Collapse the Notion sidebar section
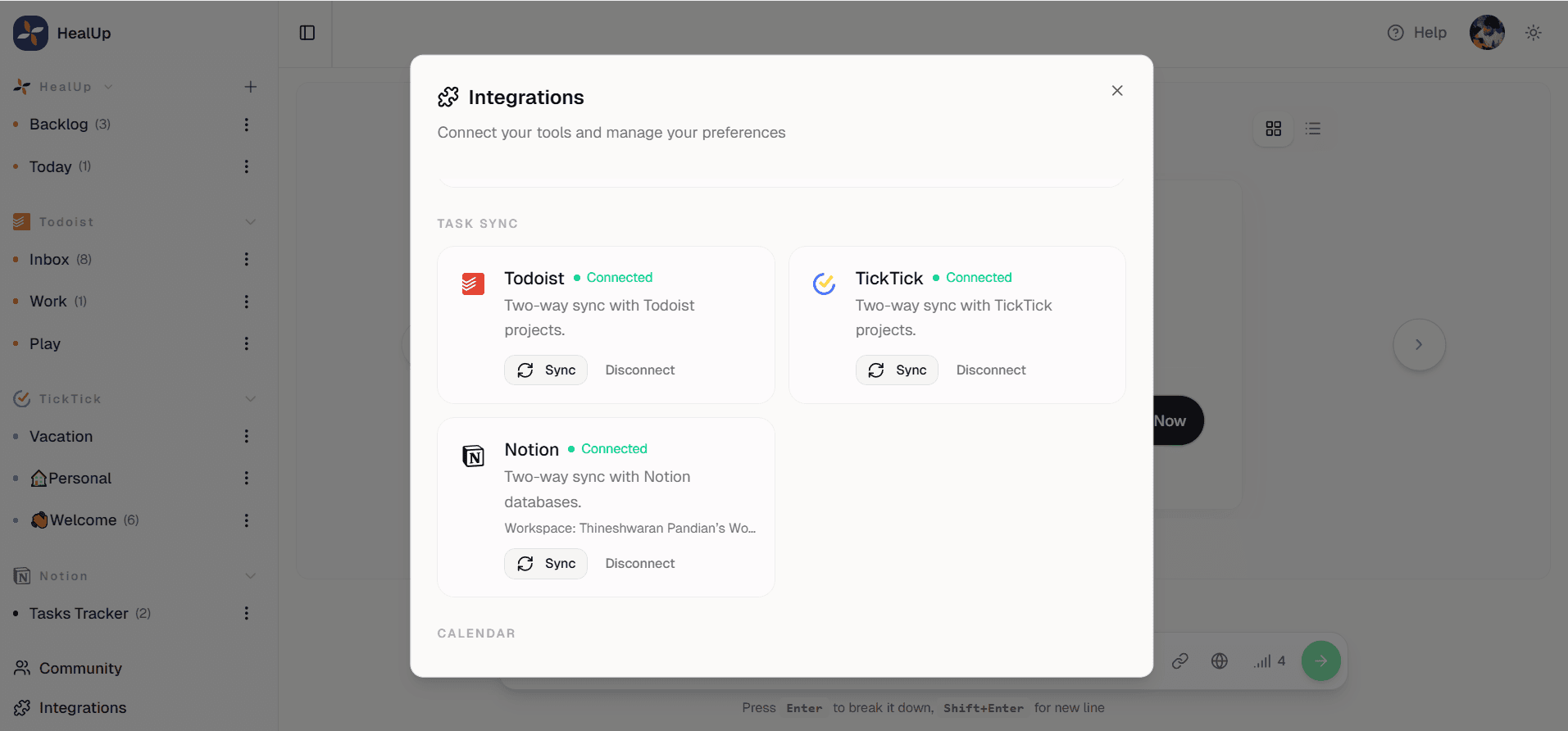Viewport: 1568px width, 731px height. coord(251,576)
